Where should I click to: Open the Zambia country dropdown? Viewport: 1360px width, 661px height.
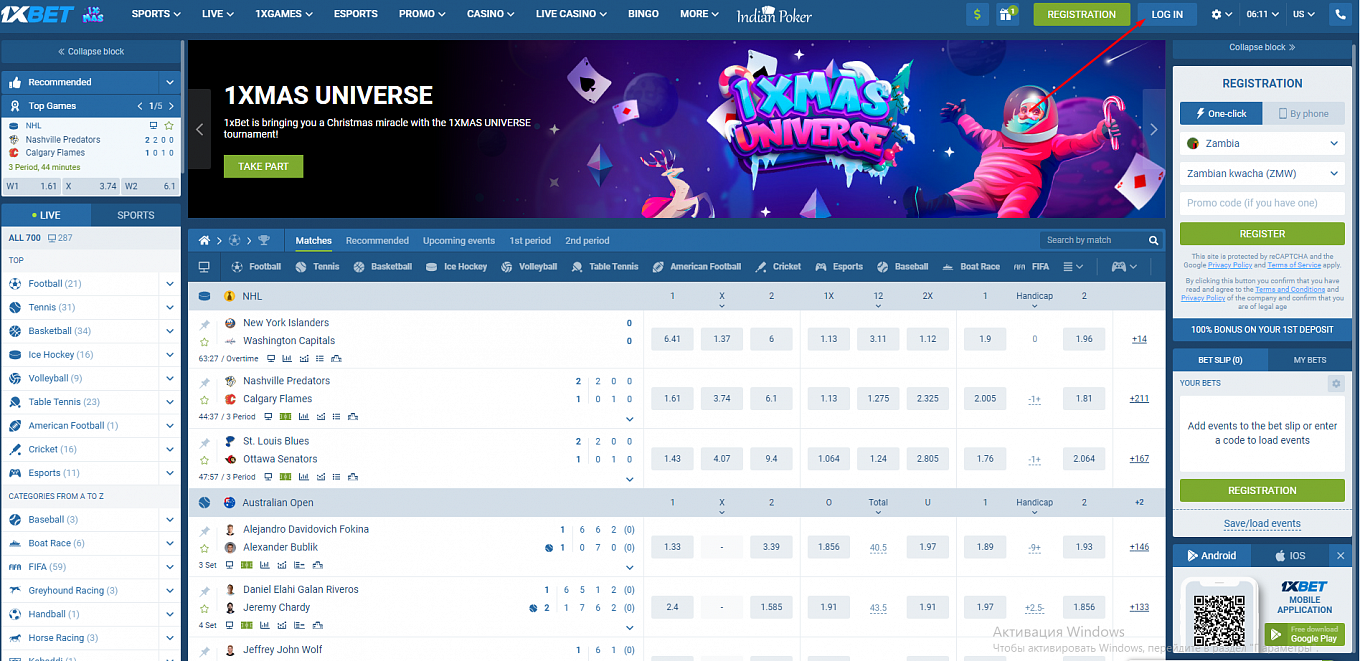click(1262, 144)
